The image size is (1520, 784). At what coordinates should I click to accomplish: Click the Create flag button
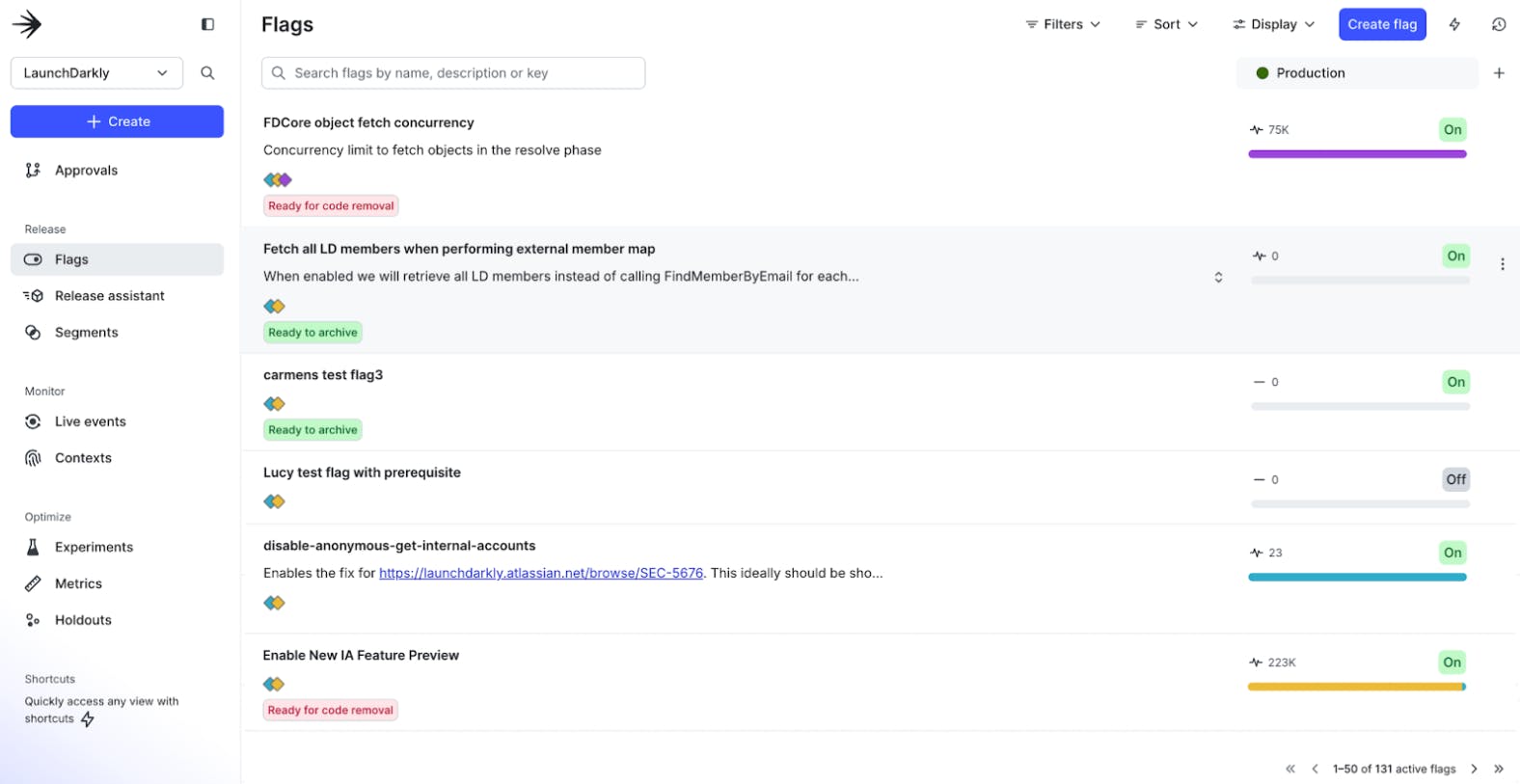[1382, 24]
